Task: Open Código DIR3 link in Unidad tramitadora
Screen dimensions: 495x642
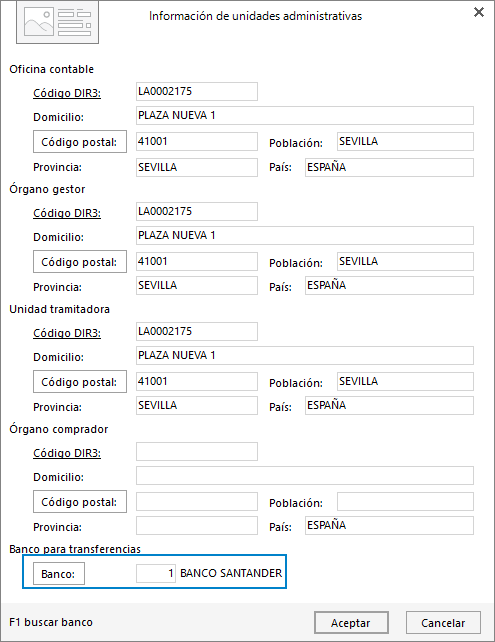Action: pos(67,333)
